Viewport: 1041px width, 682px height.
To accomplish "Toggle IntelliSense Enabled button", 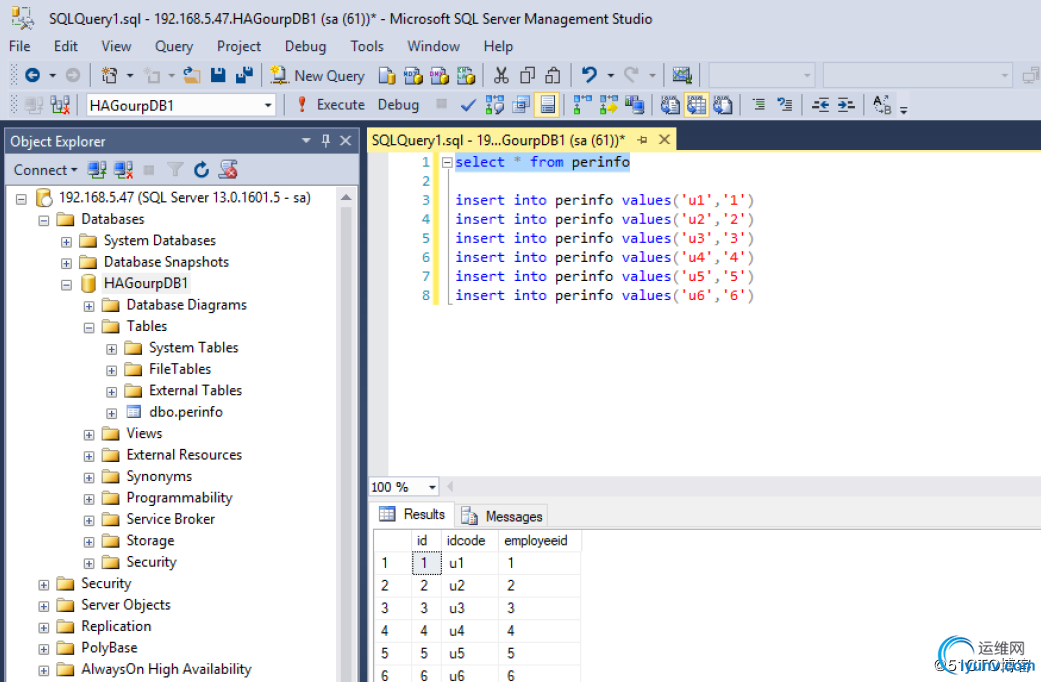I will tap(547, 105).
